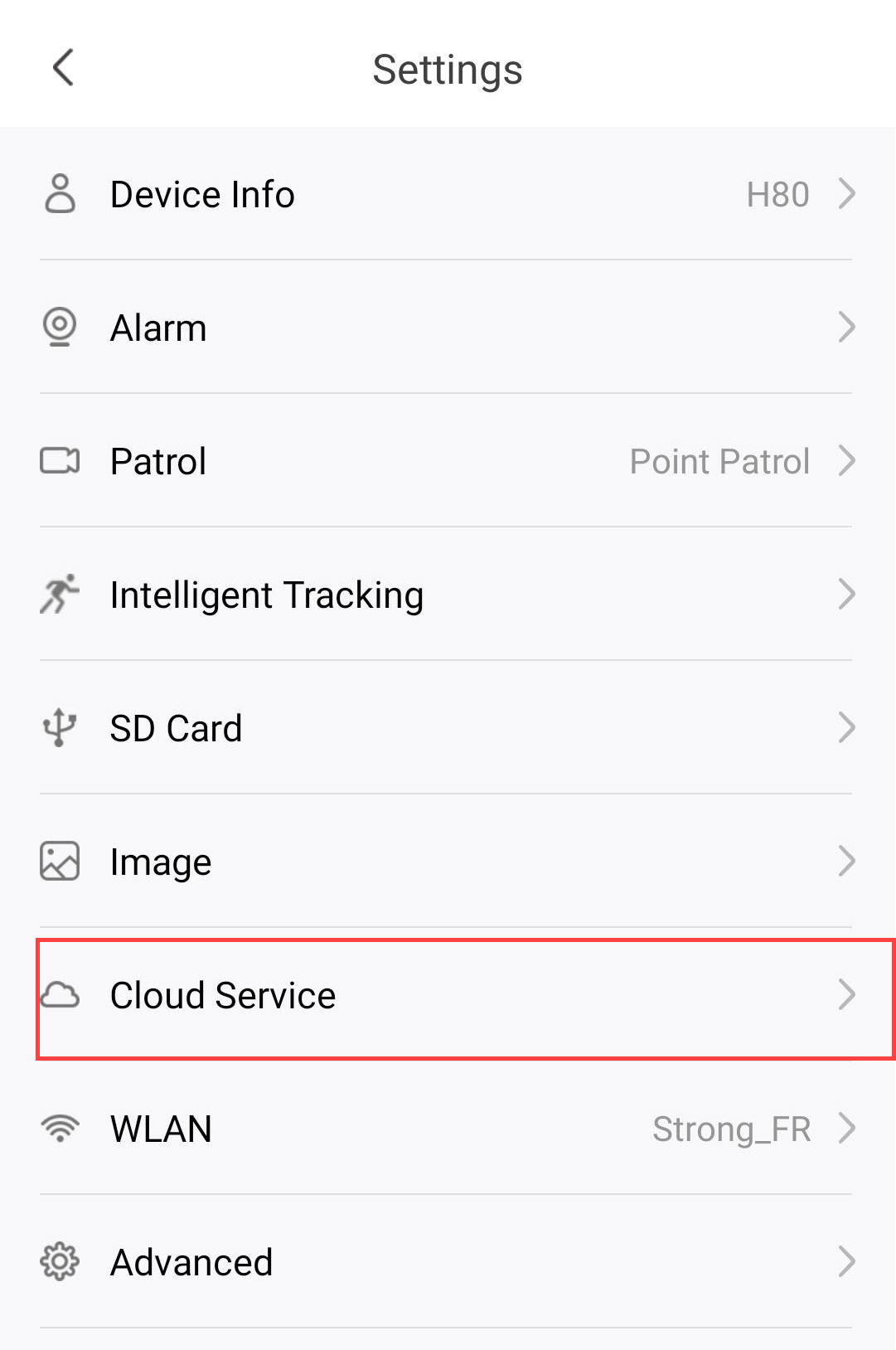This screenshot has height=1350, width=896.
Task: Open the Image settings entry
Action: (x=161, y=862)
